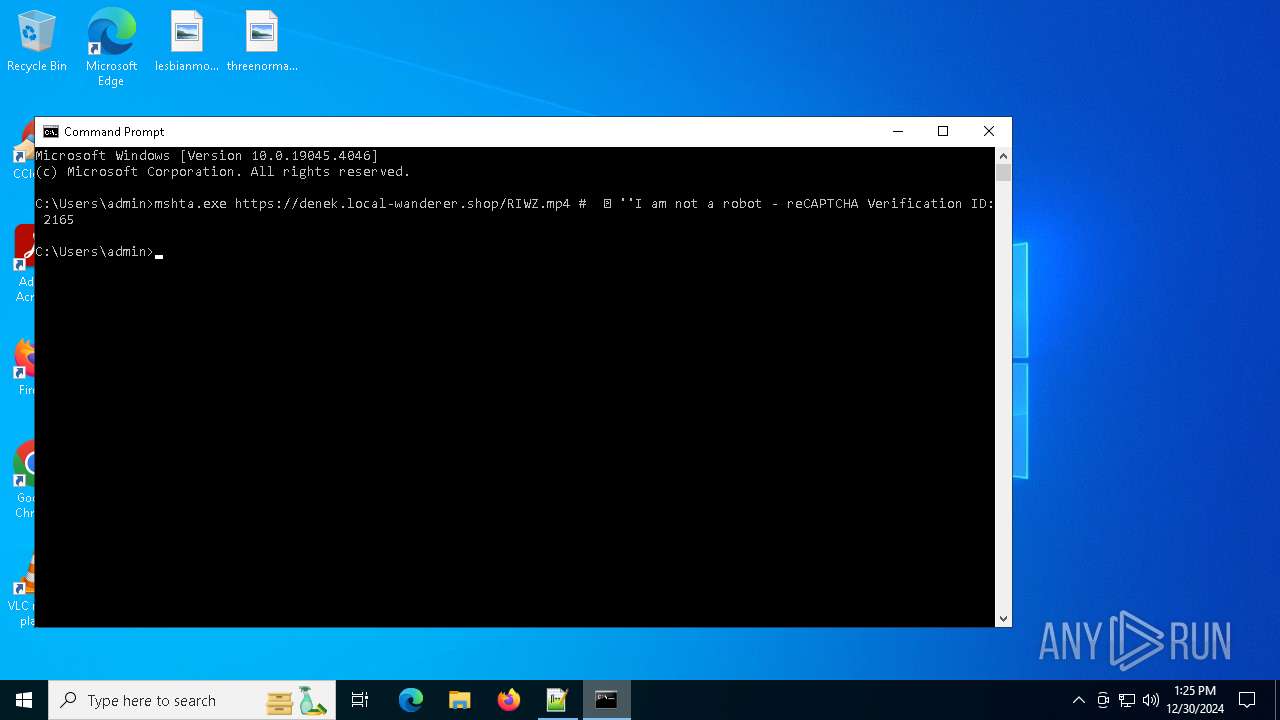
Task: Maximize the Command Prompt window
Action: [x=943, y=131]
